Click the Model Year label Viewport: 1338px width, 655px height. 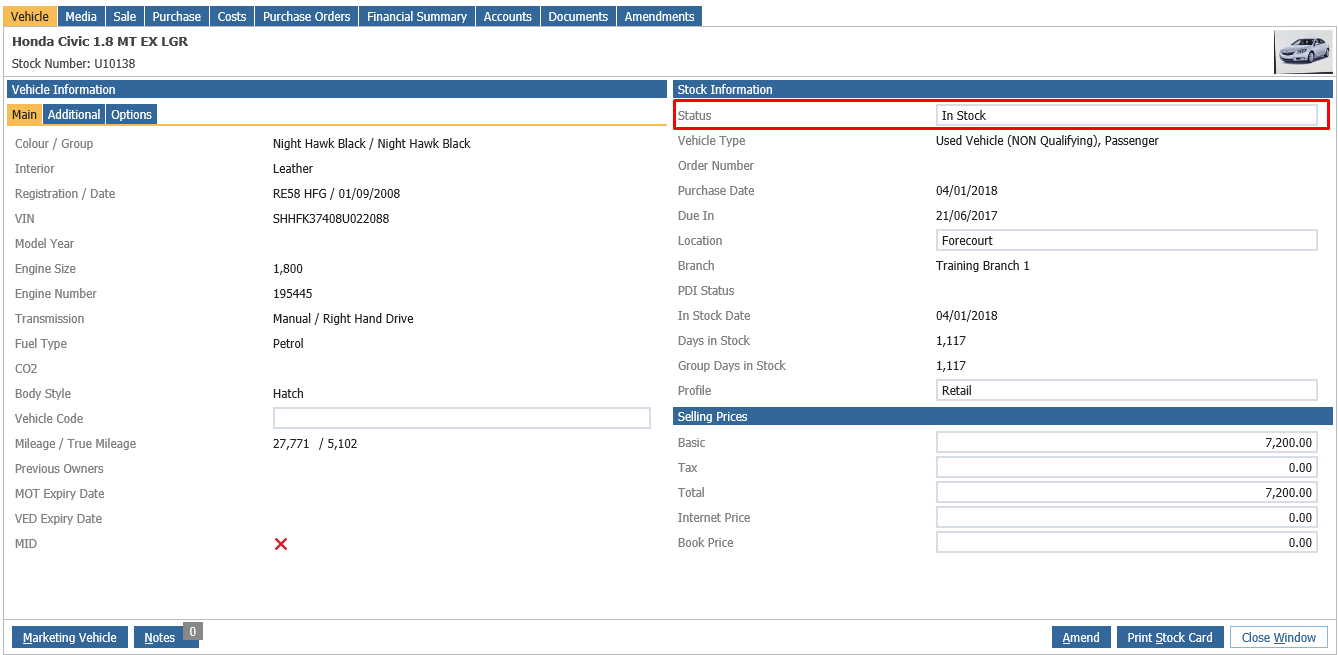45,244
